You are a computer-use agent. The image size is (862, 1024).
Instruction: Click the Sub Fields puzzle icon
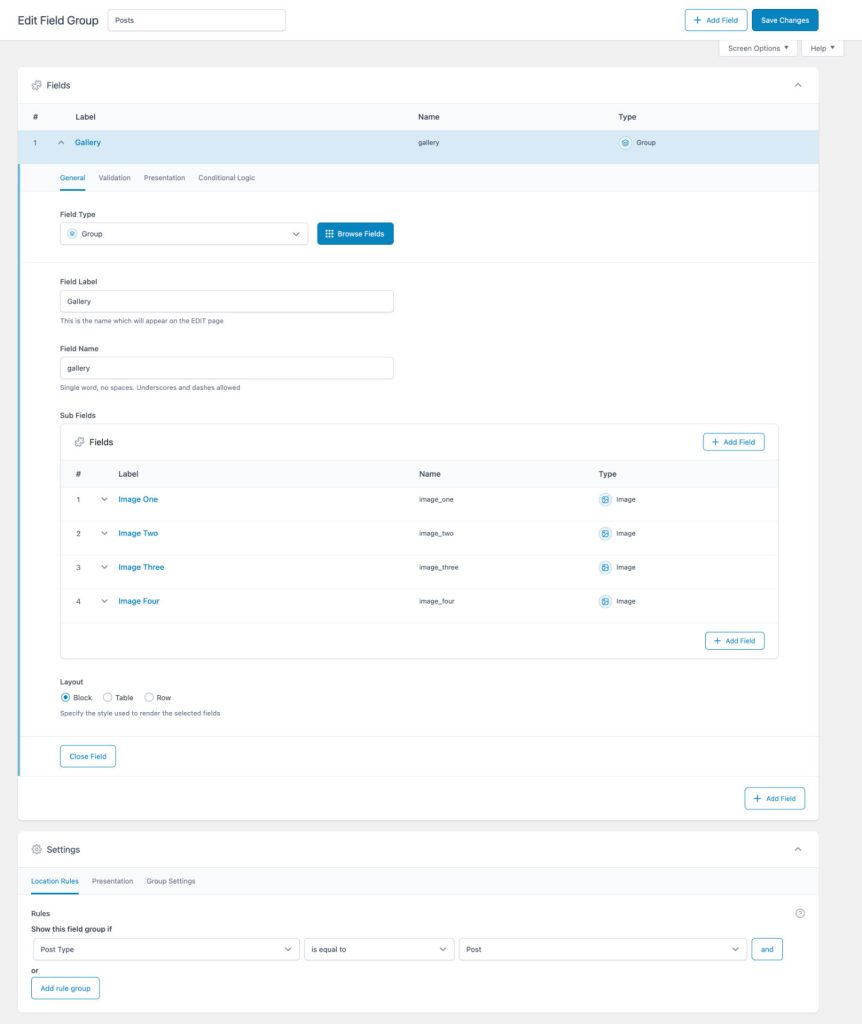point(80,442)
